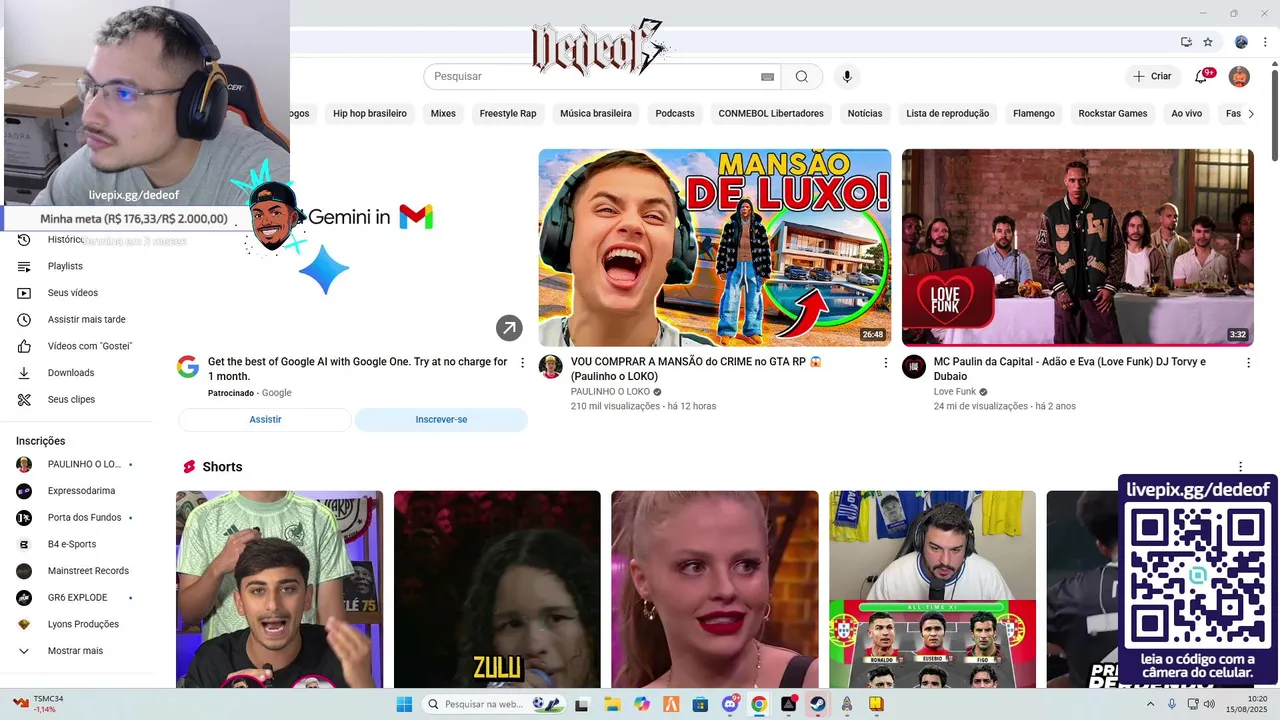Open PAULINHO O LOKO channel avatar under video
Image resolution: width=1280 pixels, height=720 pixels.
click(x=551, y=366)
